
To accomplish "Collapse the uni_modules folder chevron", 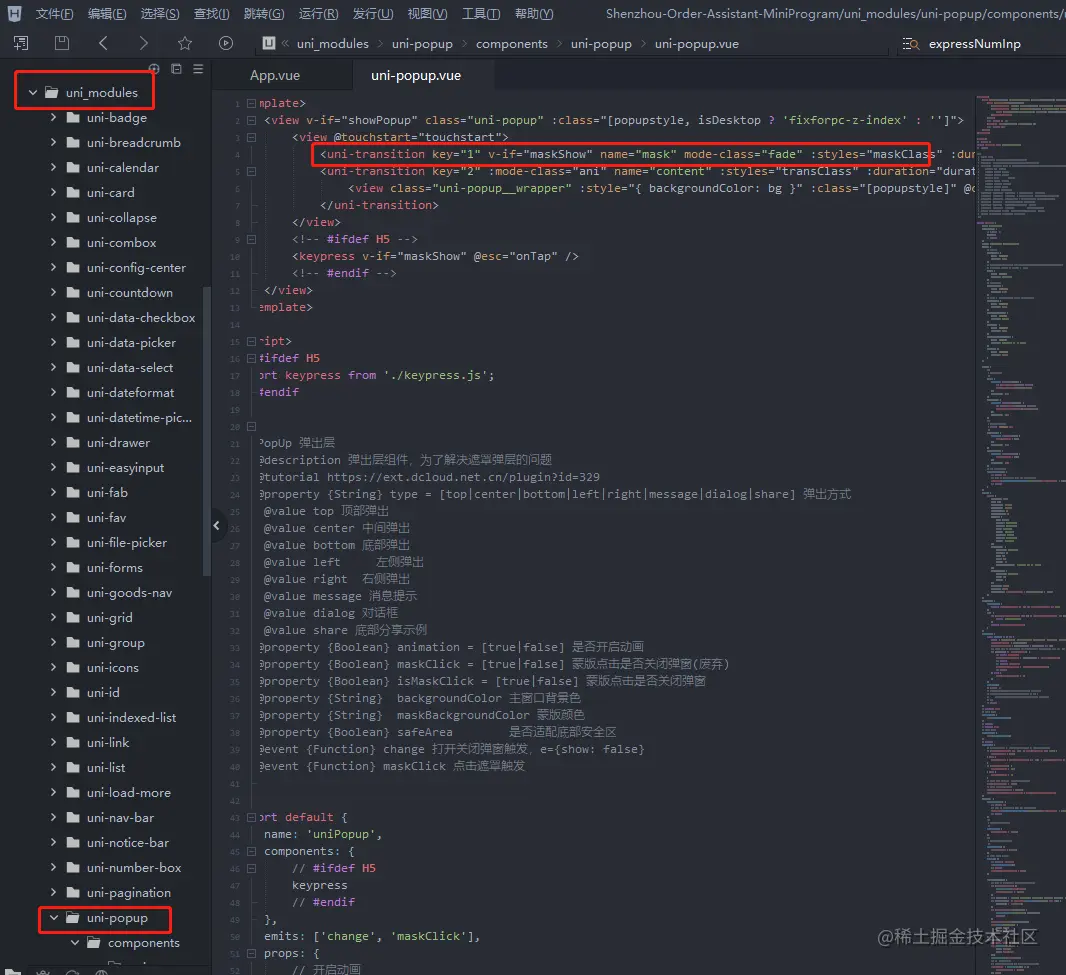I will (33, 92).
